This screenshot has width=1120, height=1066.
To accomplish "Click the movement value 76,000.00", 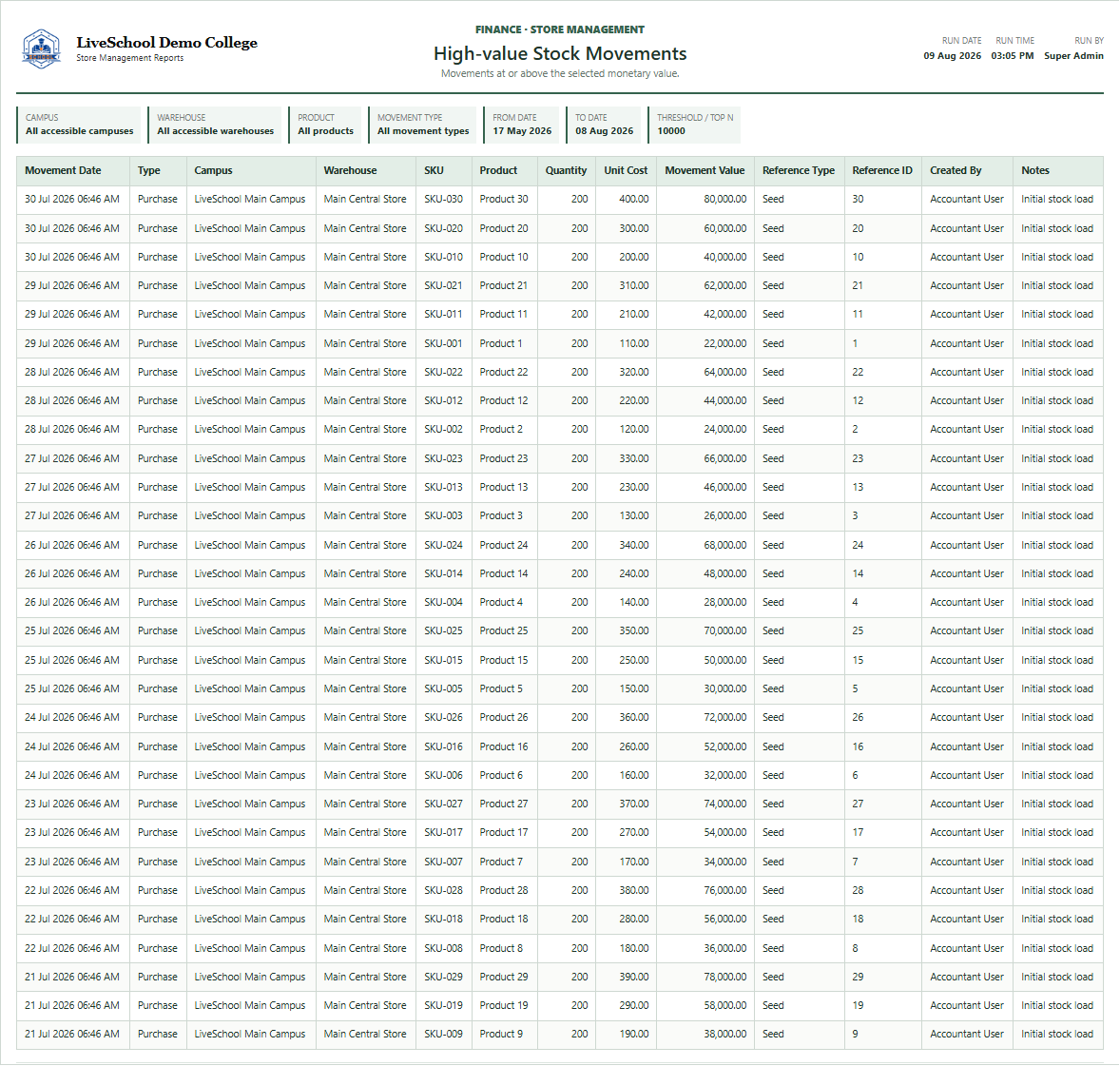I will [x=725, y=890].
